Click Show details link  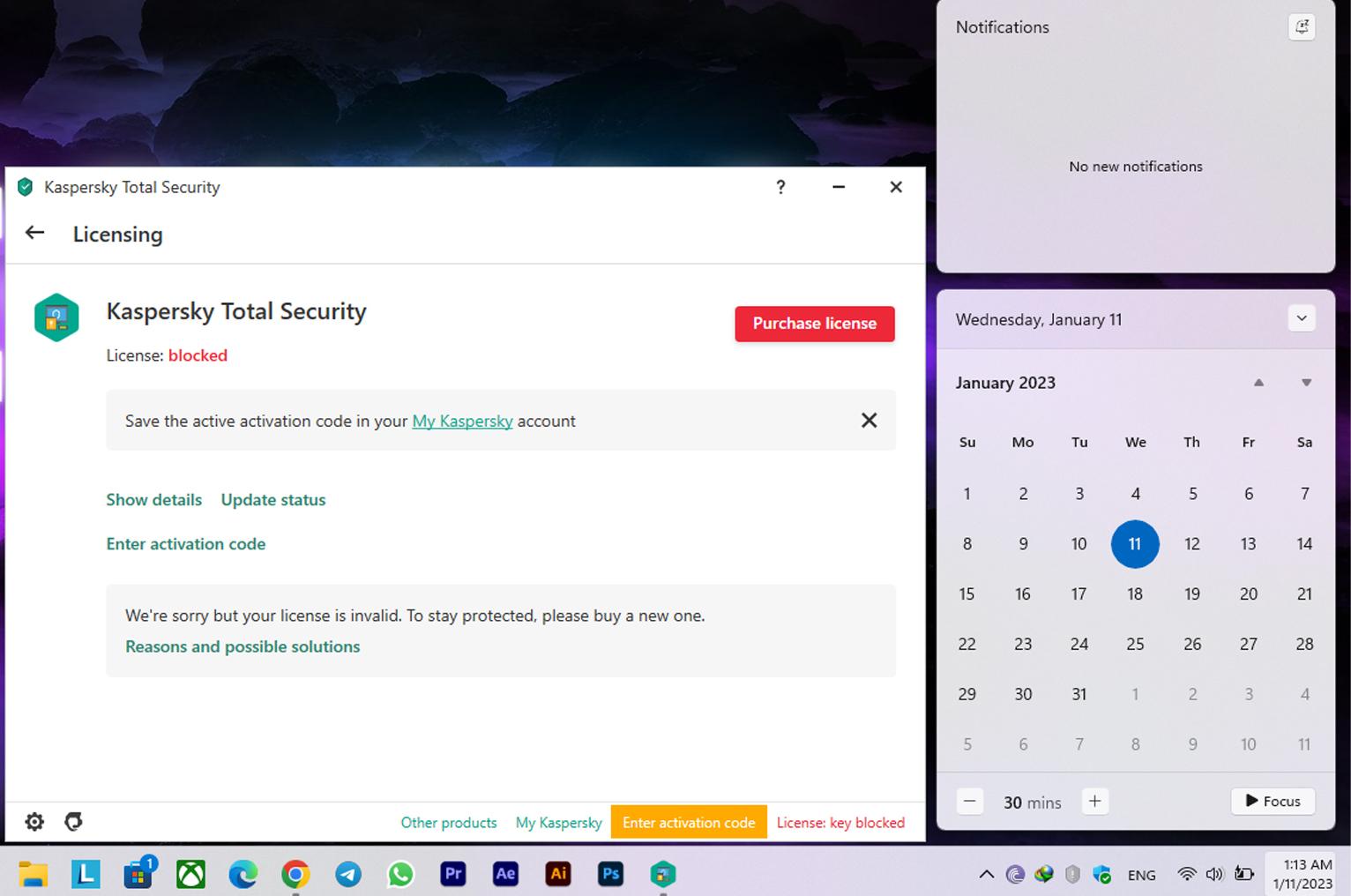[x=154, y=499]
